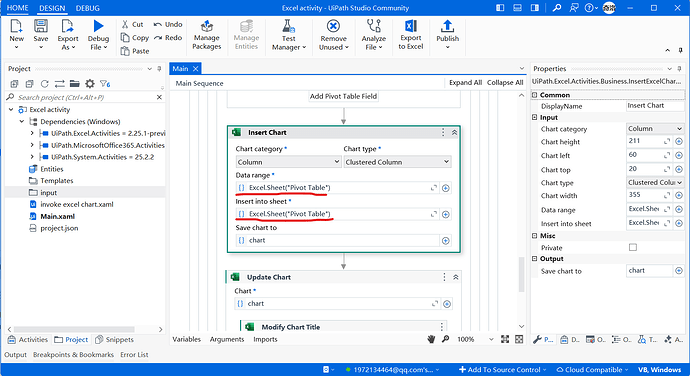This screenshot has width=690, height=376.
Task: Redo the last action
Action: tap(168, 38)
